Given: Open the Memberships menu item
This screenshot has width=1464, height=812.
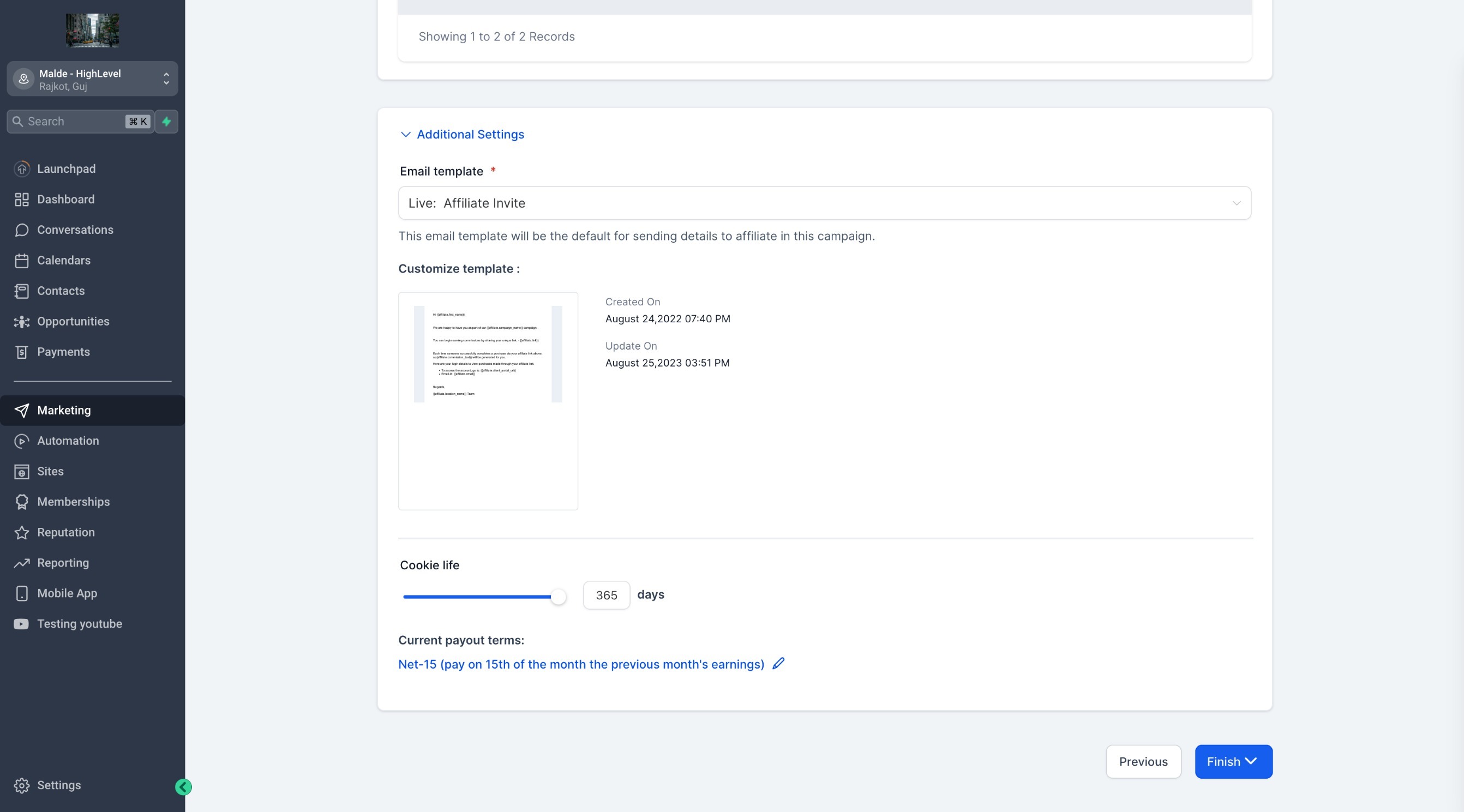Looking at the screenshot, I should coord(73,502).
